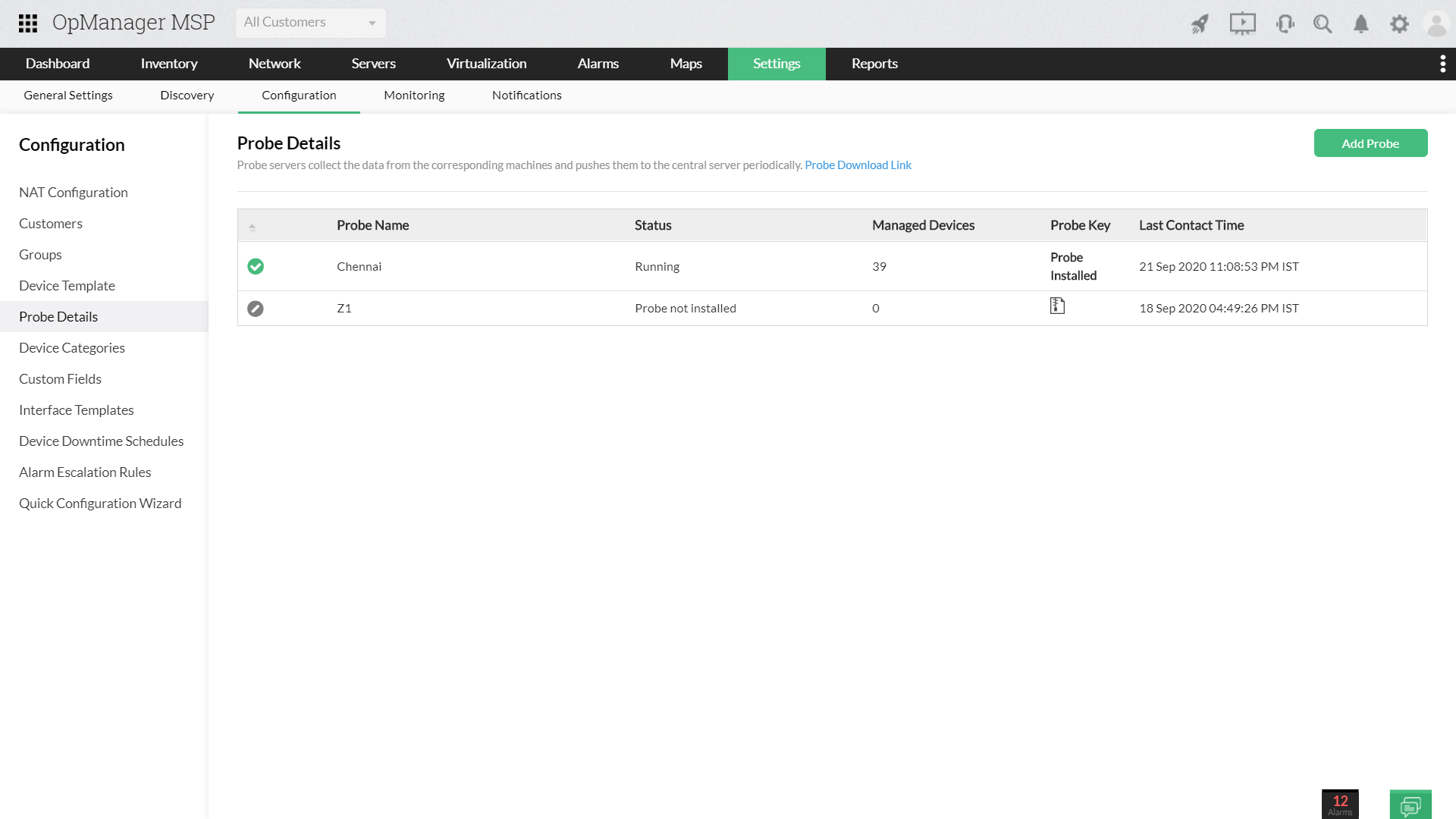Image resolution: width=1456 pixels, height=819 pixels.
Task: Open the search magnifier icon
Action: click(x=1323, y=24)
